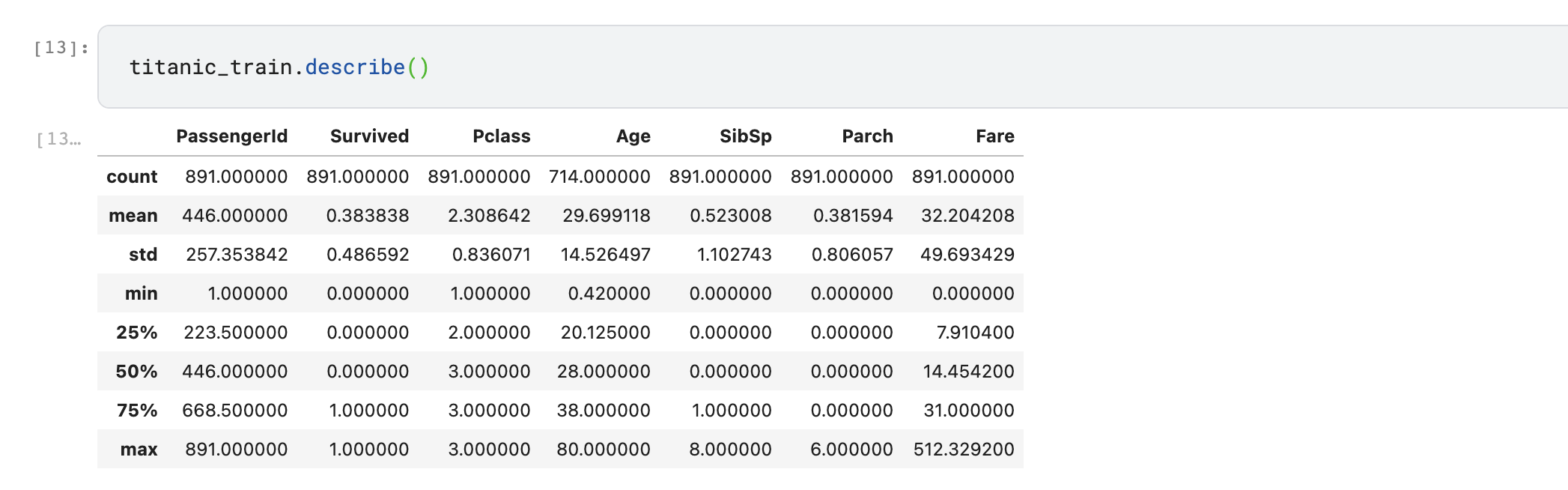Click the SibSp mean value 0.523008
This screenshot has height=490, width=1568.
(x=731, y=216)
